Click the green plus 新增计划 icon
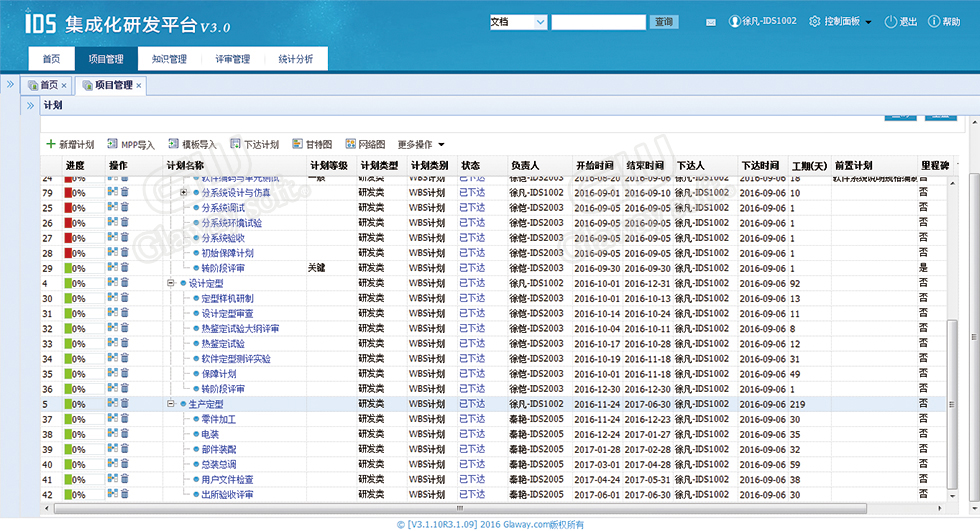The height and width of the screenshot is (531, 980). [51, 144]
